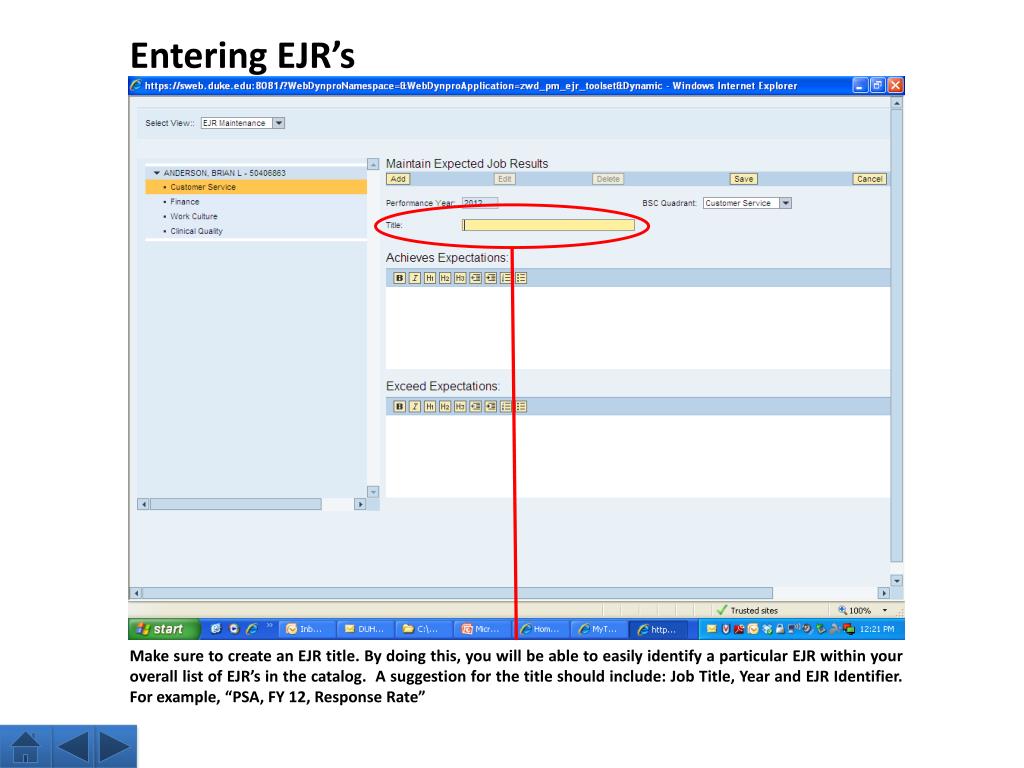Click the 12:21 PM taskbar clock
The width and height of the screenshot is (1024, 768).
pyautogui.click(x=877, y=630)
